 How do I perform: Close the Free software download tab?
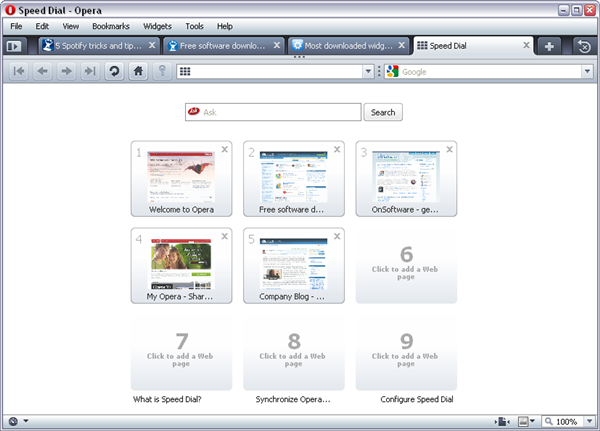coord(277,46)
